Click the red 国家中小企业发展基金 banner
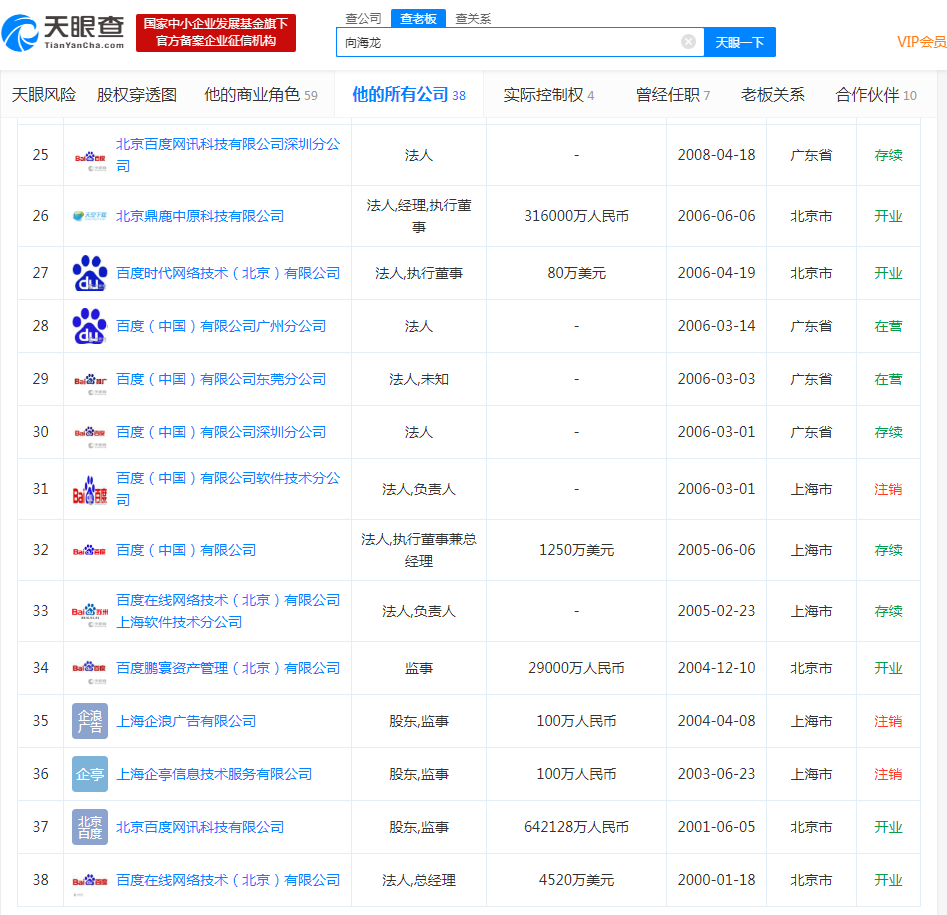 point(216,33)
